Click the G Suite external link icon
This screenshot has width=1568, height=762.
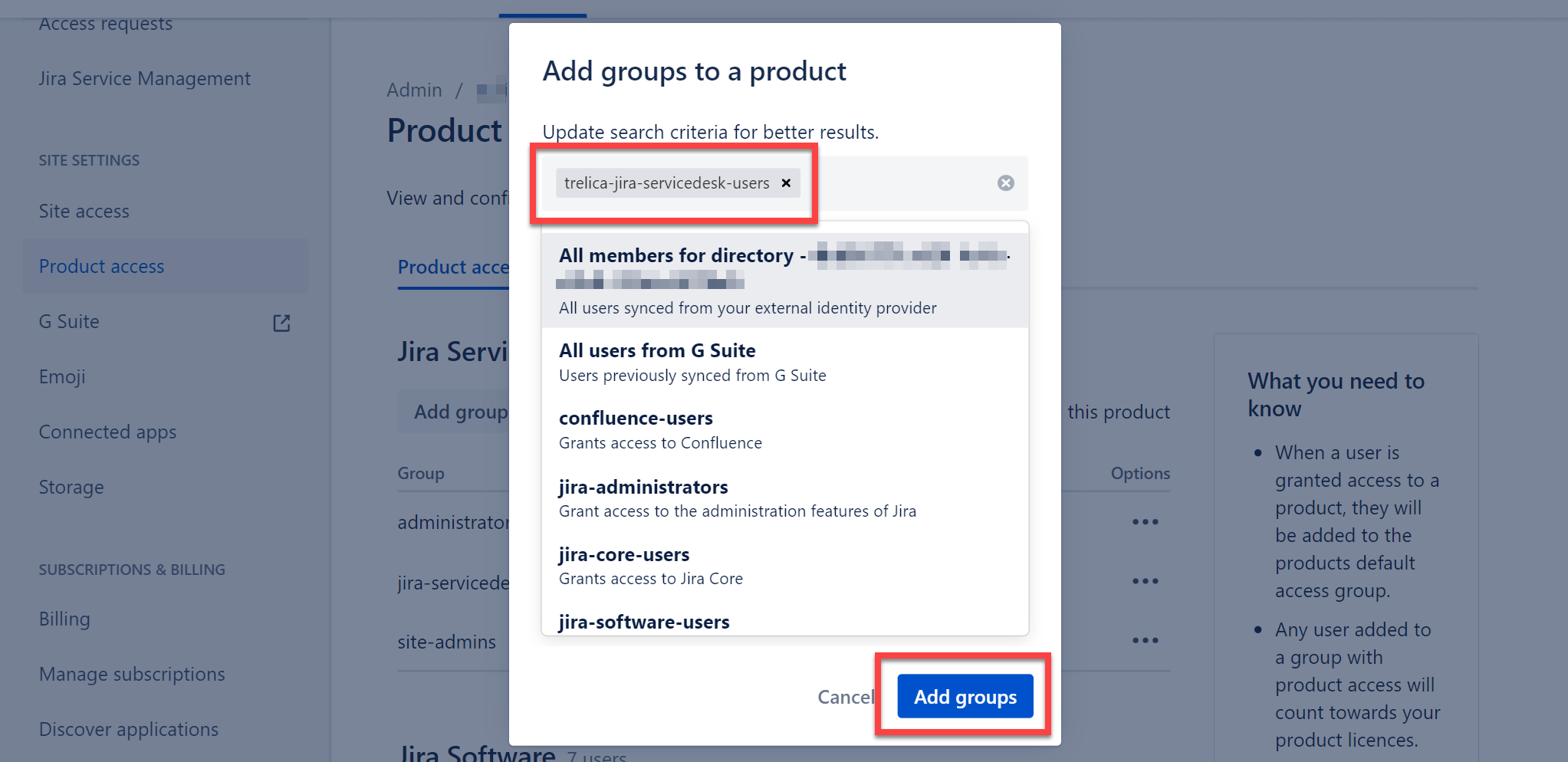tap(281, 323)
